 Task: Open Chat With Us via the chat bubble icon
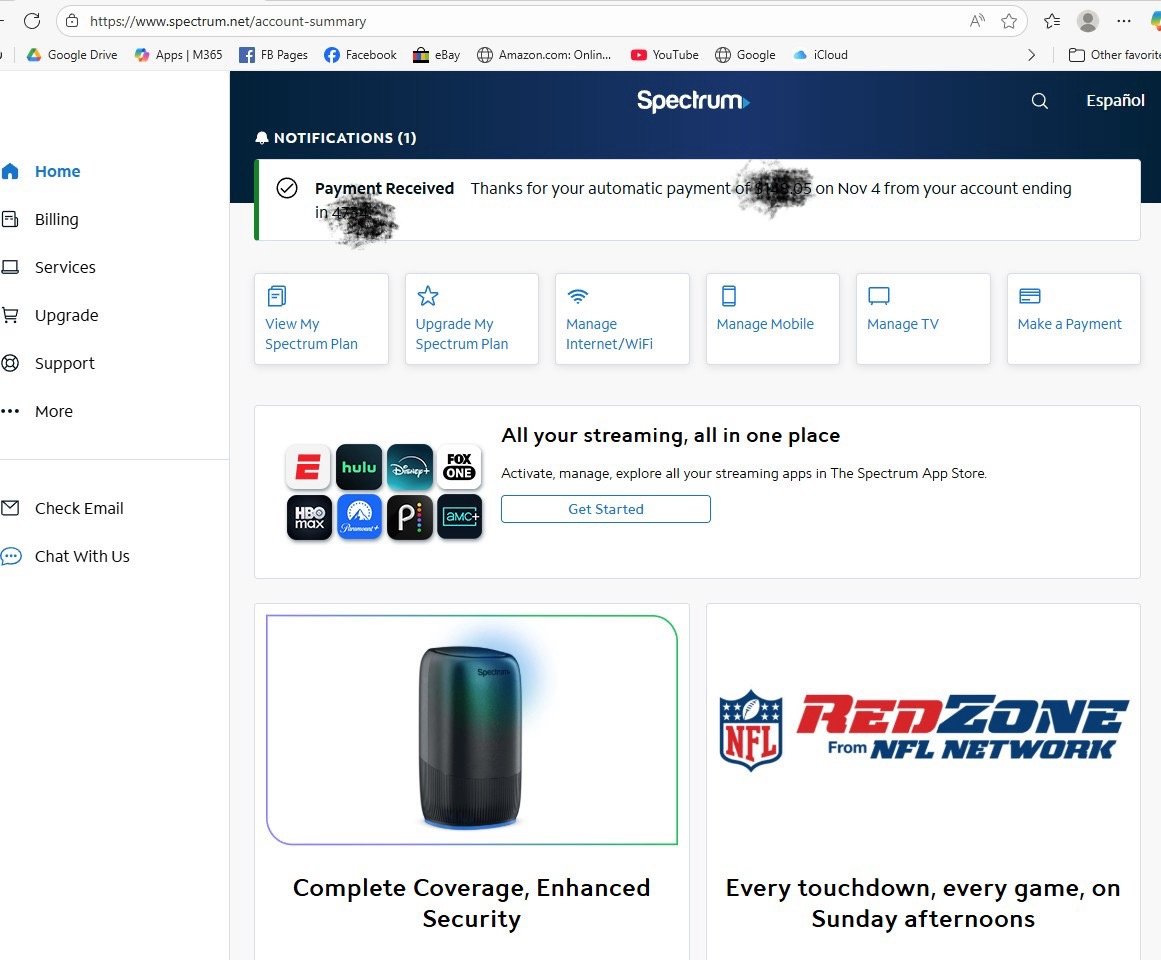click(x=13, y=556)
